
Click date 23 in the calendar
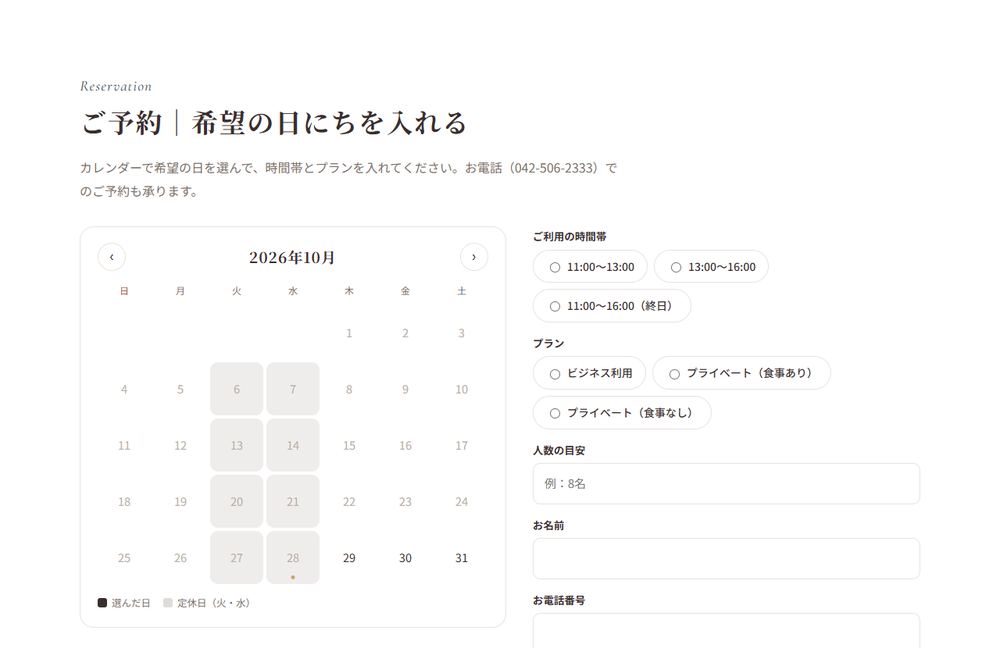point(405,501)
